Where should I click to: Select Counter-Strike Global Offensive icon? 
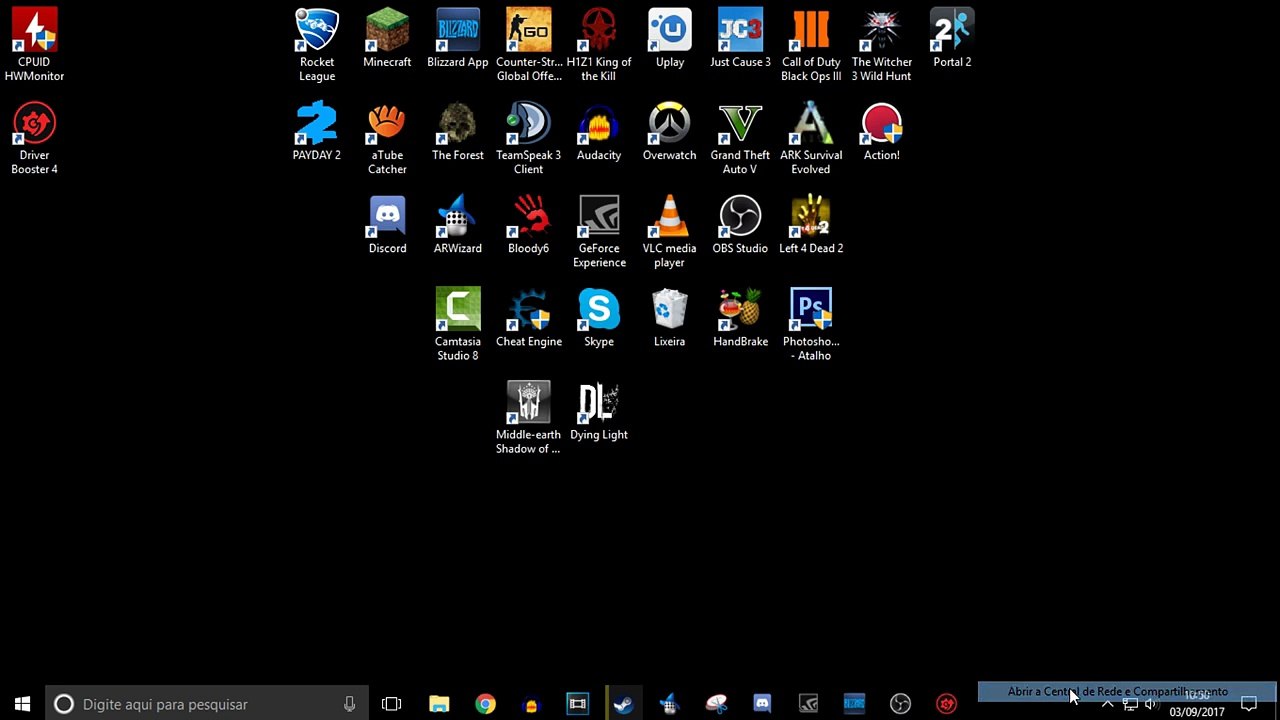(x=529, y=45)
